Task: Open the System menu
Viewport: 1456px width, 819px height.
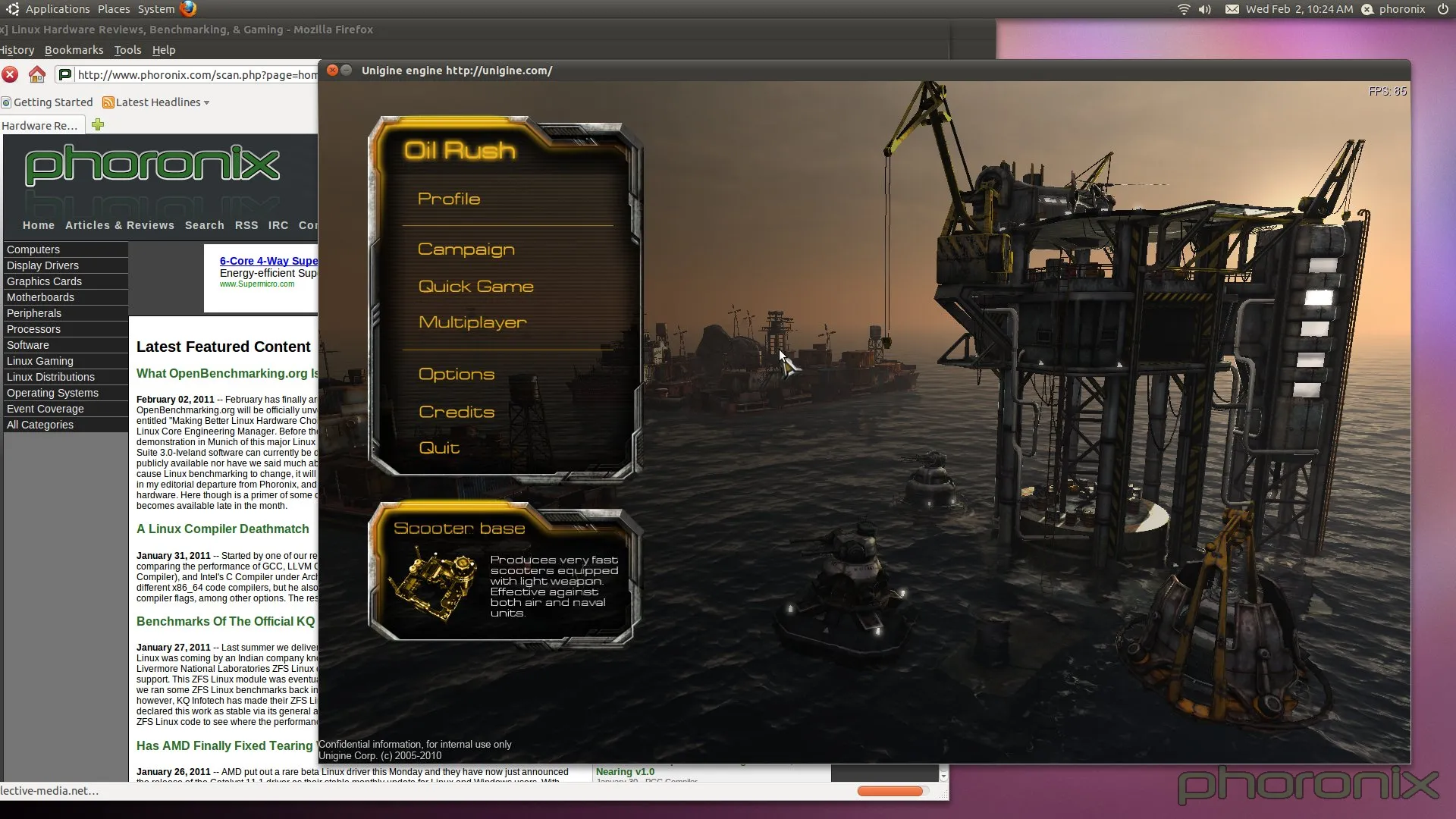Action: [x=155, y=9]
